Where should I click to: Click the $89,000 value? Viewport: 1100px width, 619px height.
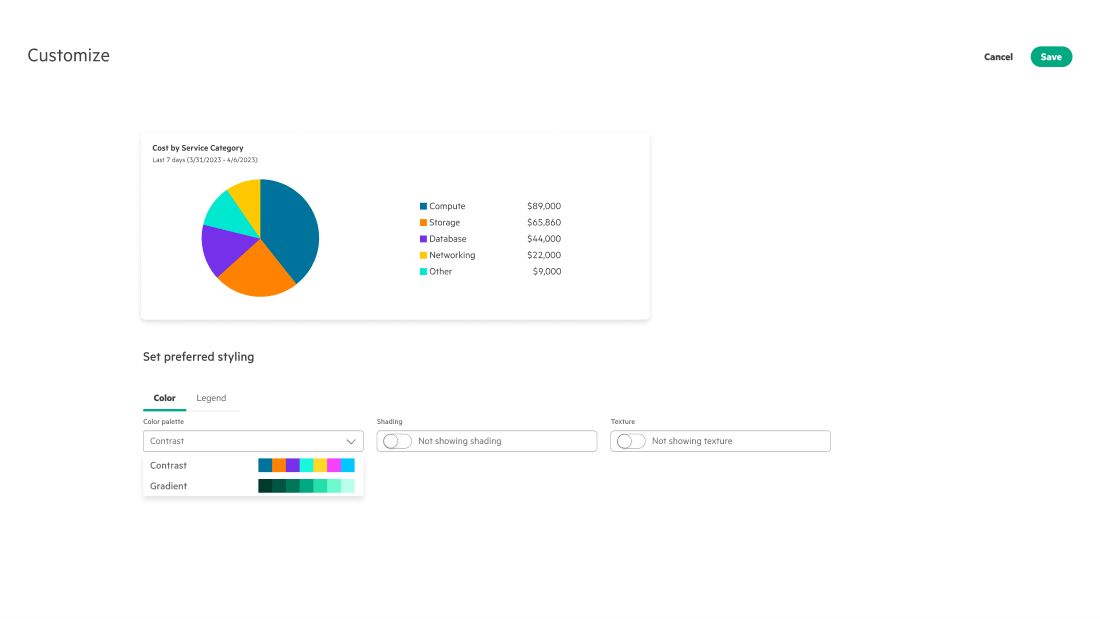point(544,206)
